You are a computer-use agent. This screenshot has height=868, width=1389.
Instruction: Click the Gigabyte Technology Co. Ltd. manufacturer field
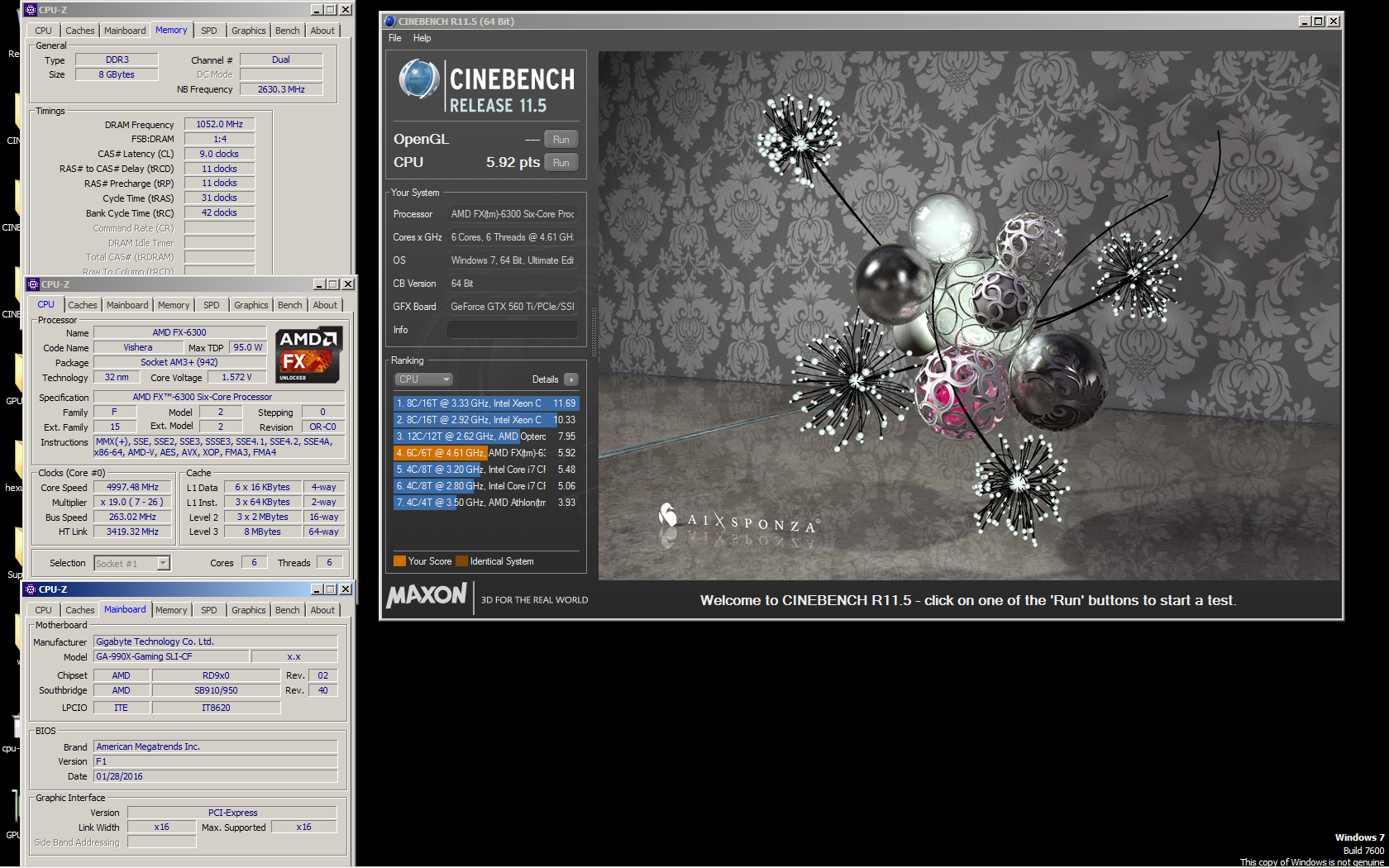(x=216, y=641)
